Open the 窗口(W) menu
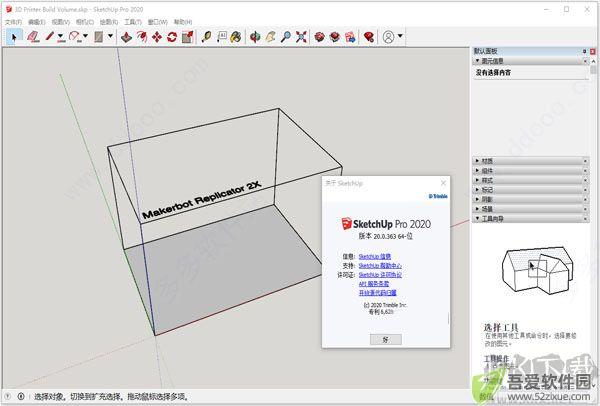The image size is (600, 406). [x=158, y=22]
